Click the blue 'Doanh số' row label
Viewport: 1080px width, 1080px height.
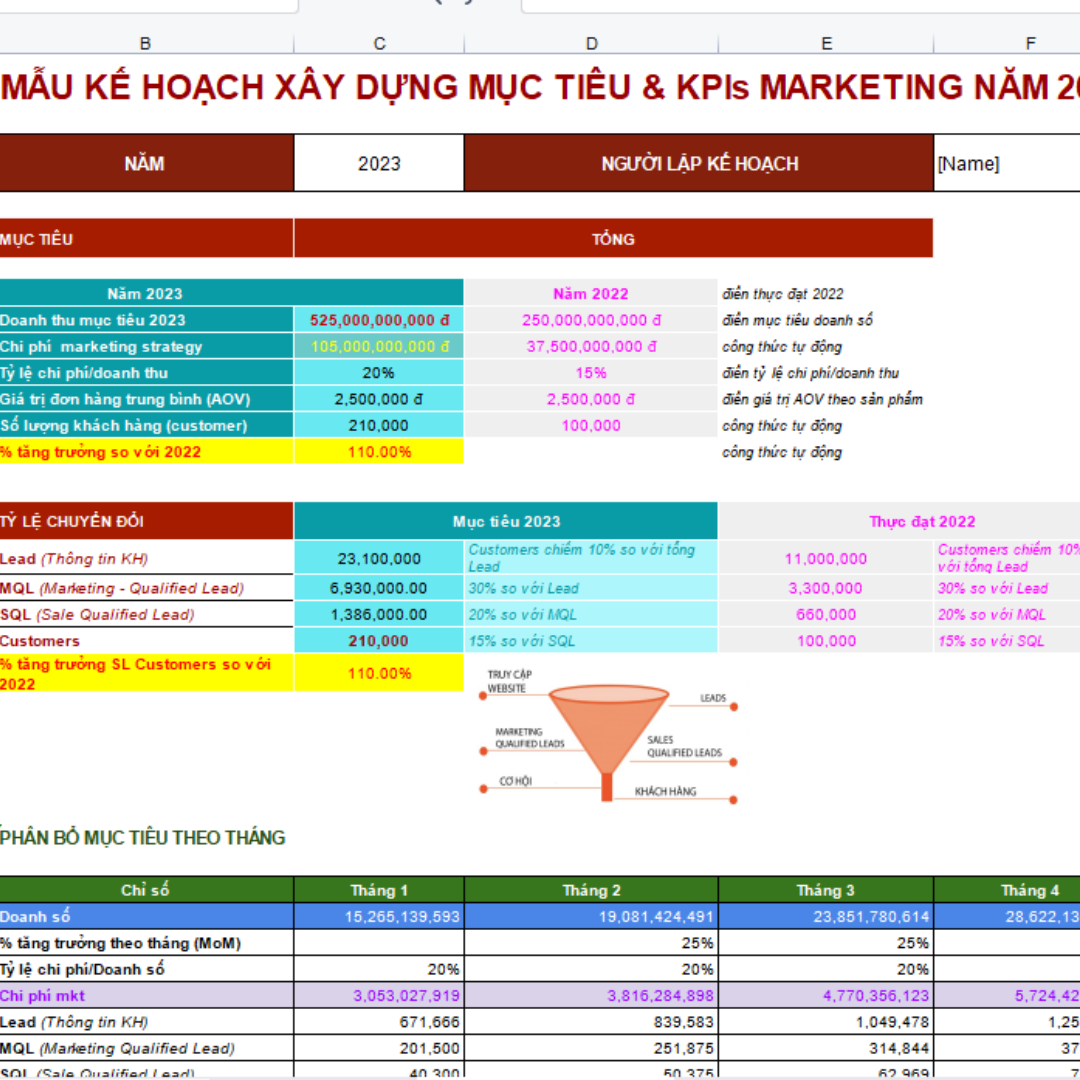[x=146, y=916]
